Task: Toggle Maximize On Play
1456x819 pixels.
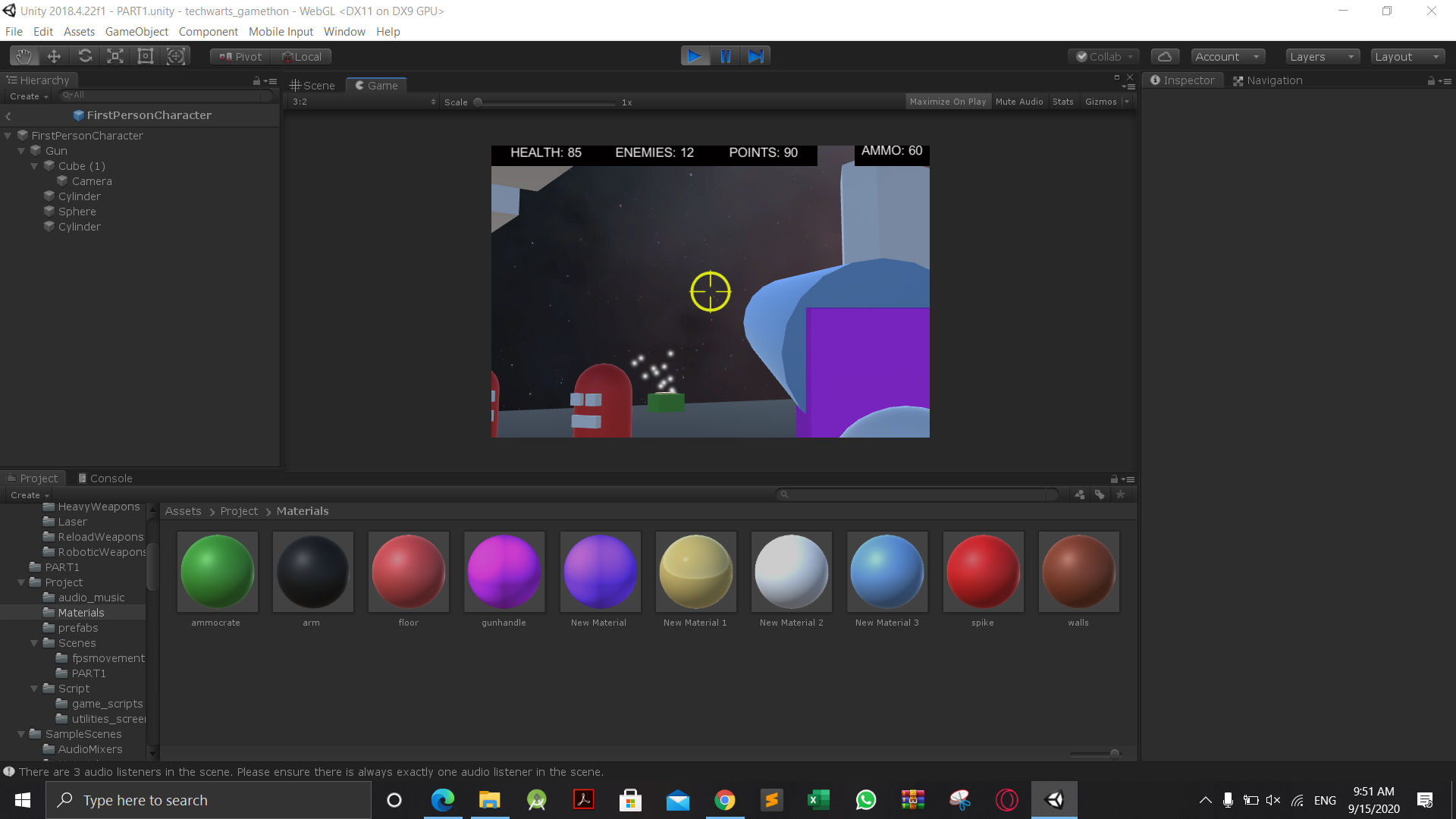Action: coord(947,102)
